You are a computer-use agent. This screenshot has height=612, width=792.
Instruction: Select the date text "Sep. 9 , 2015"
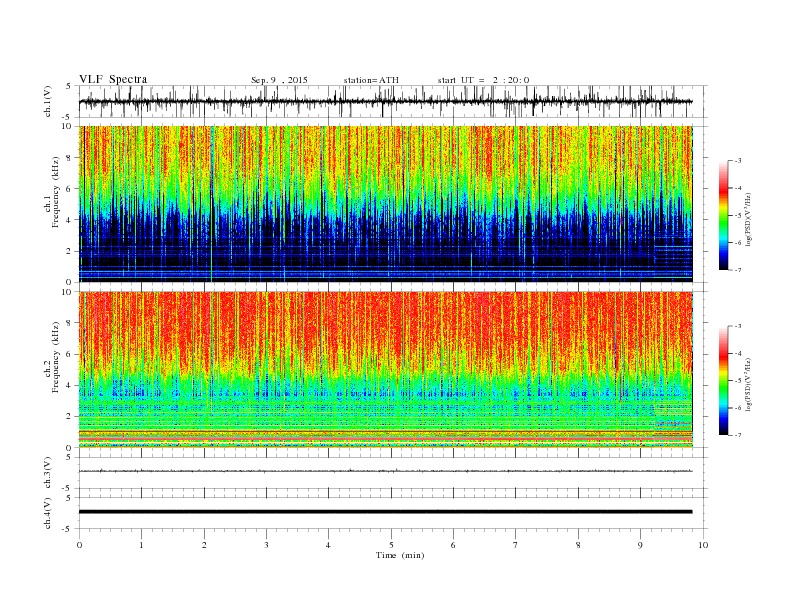point(279,80)
